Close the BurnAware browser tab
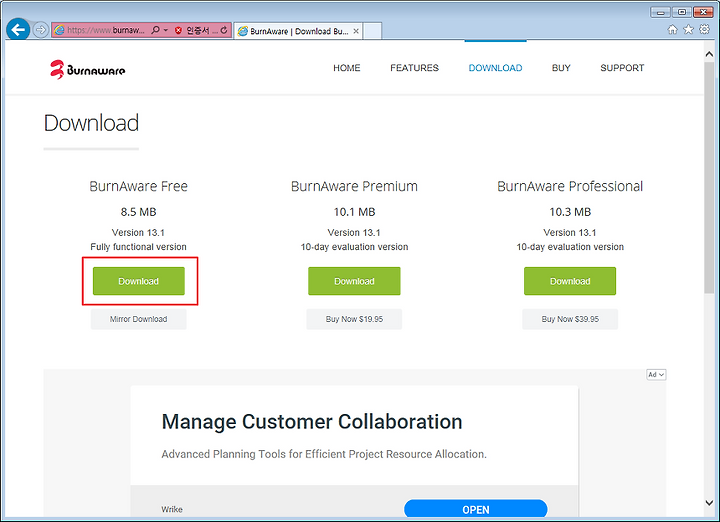Screen dimensions: 720x522 356,31
